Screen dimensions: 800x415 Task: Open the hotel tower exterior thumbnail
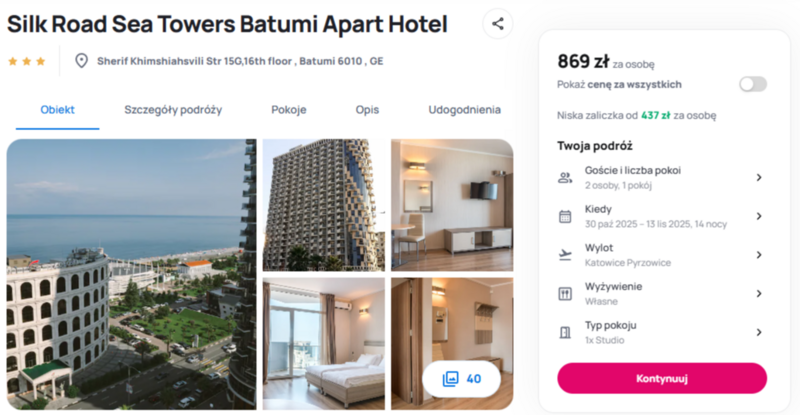[323, 205]
